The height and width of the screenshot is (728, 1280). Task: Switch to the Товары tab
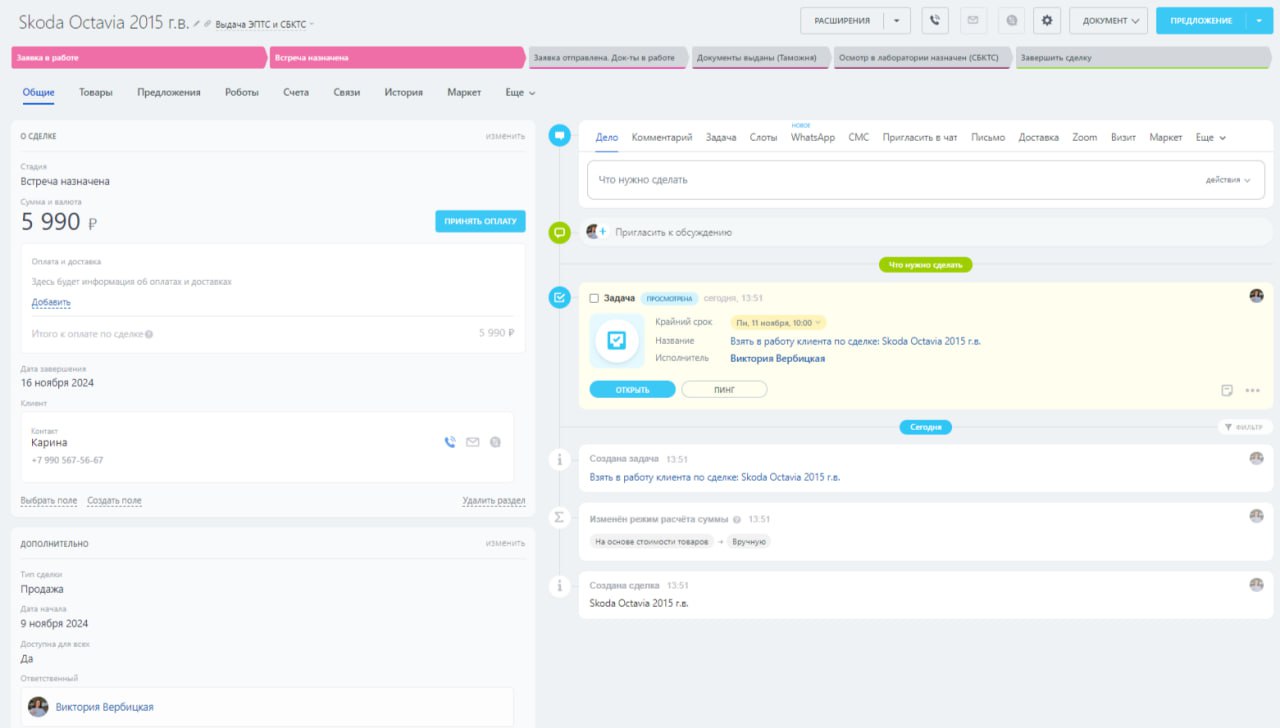(96, 92)
